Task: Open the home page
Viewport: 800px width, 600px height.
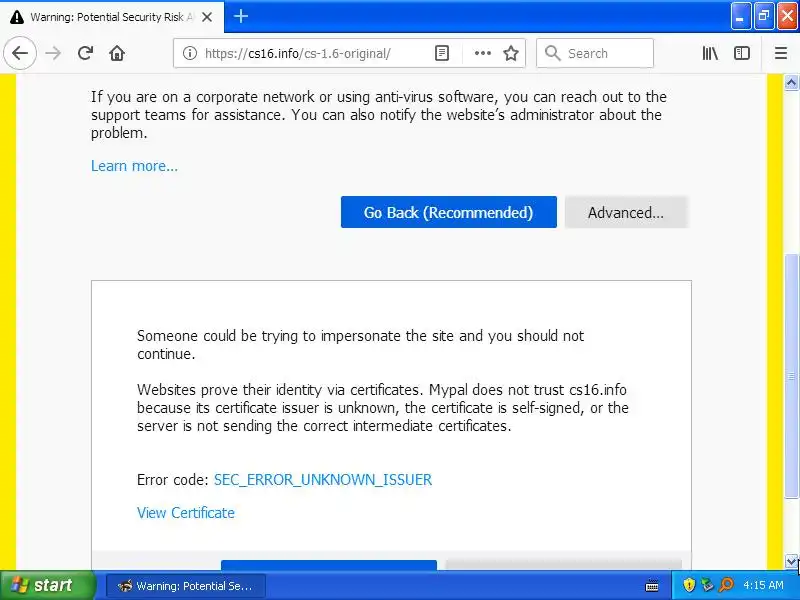Action: (x=117, y=53)
